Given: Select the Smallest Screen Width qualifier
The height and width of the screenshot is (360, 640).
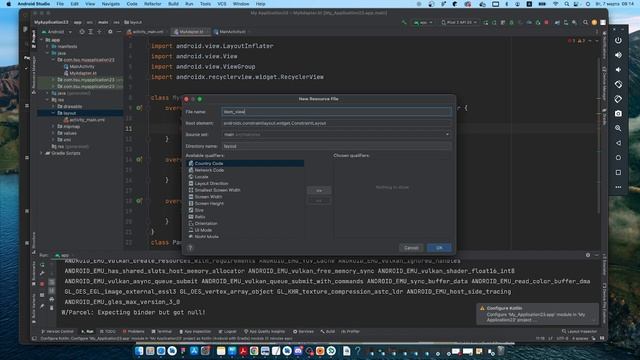Looking at the screenshot, I should pyautogui.click(x=245, y=190).
